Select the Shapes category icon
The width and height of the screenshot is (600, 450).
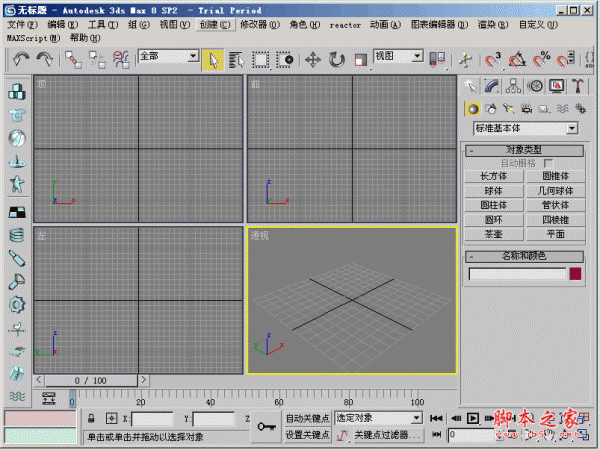pyautogui.click(x=491, y=109)
